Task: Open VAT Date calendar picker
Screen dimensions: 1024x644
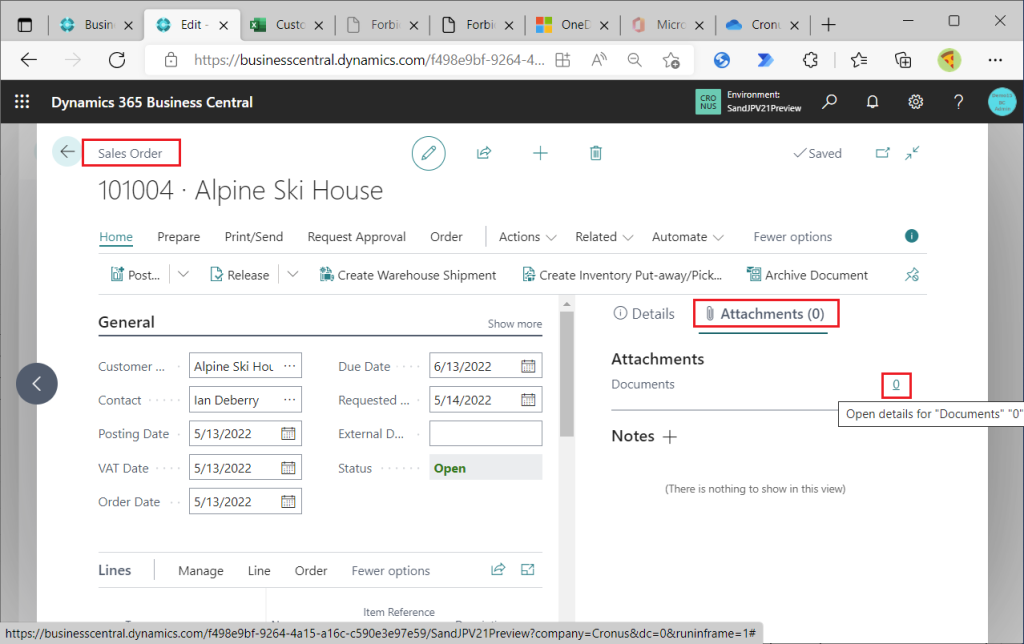Action: point(288,468)
